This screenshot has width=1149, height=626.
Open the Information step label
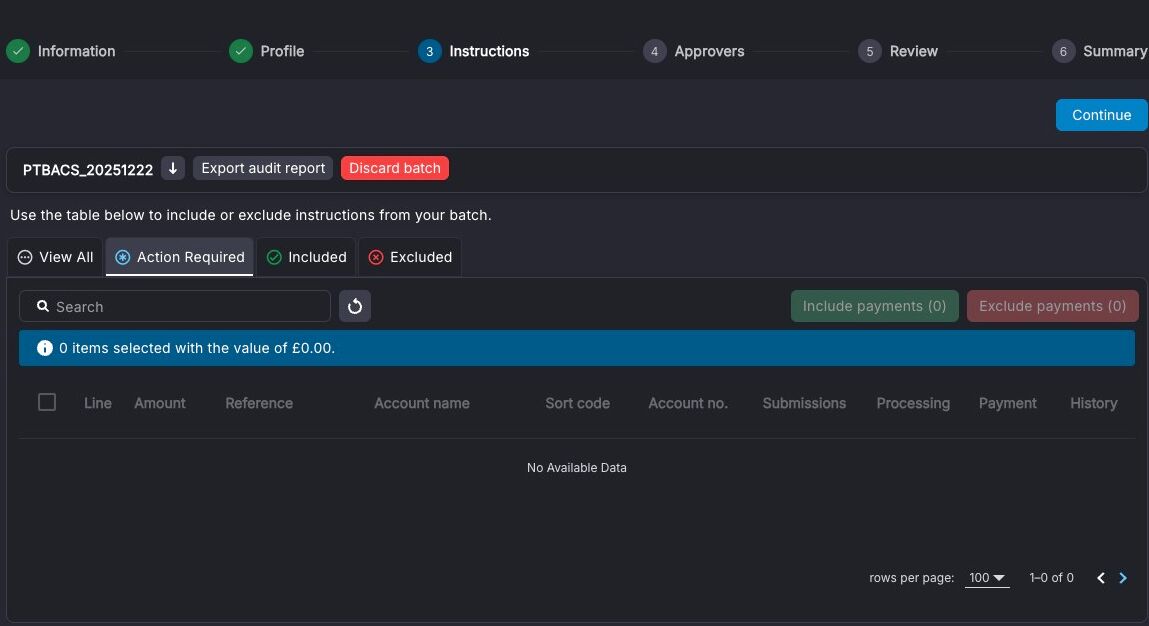(x=76, y=51)
